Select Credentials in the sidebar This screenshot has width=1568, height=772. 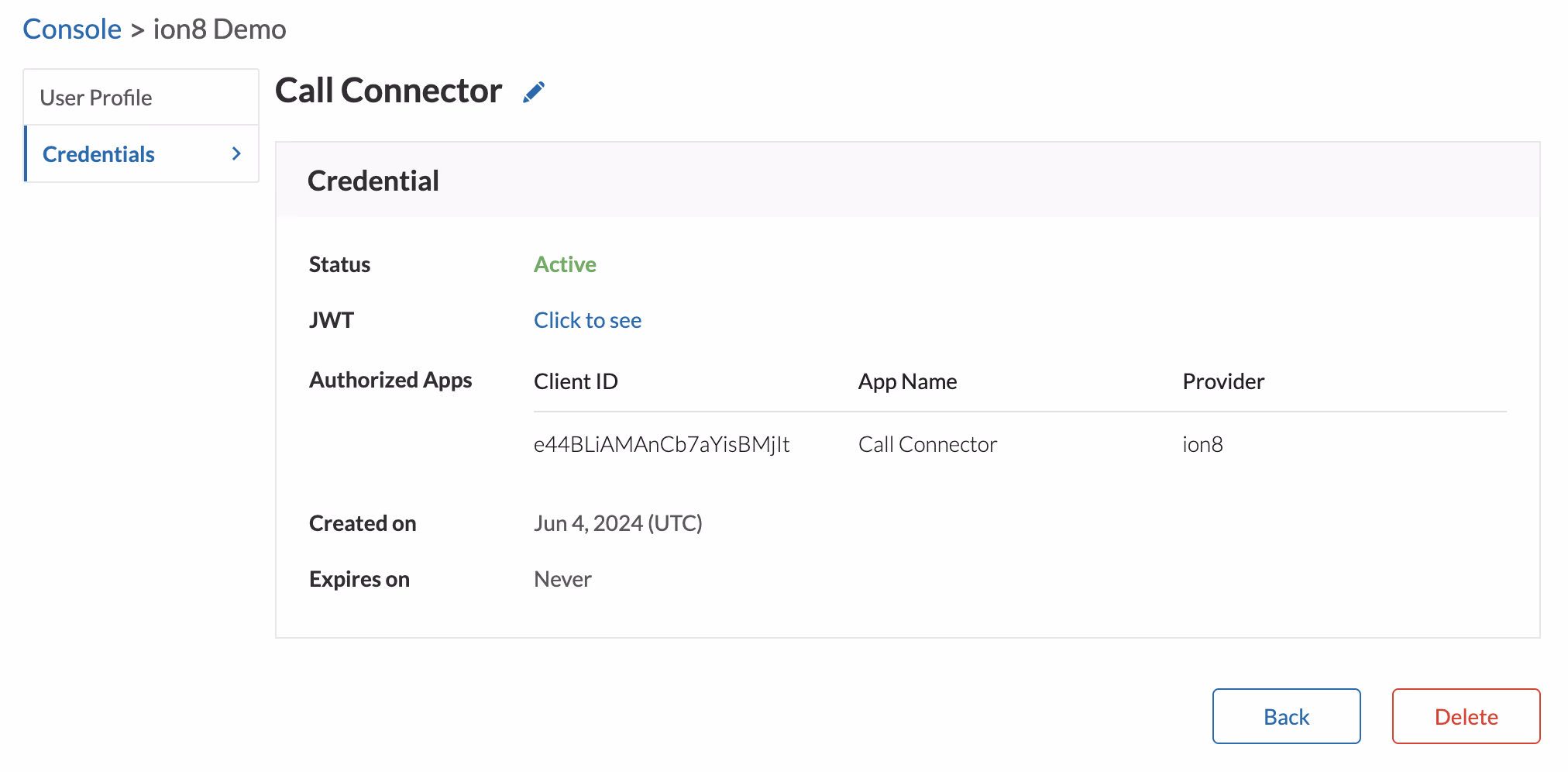(x=98, y=153)
